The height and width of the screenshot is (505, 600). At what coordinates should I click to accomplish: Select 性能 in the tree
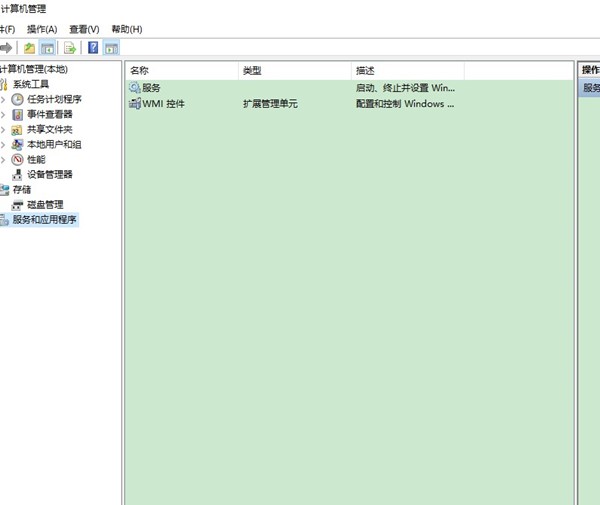tap(36, 159)
